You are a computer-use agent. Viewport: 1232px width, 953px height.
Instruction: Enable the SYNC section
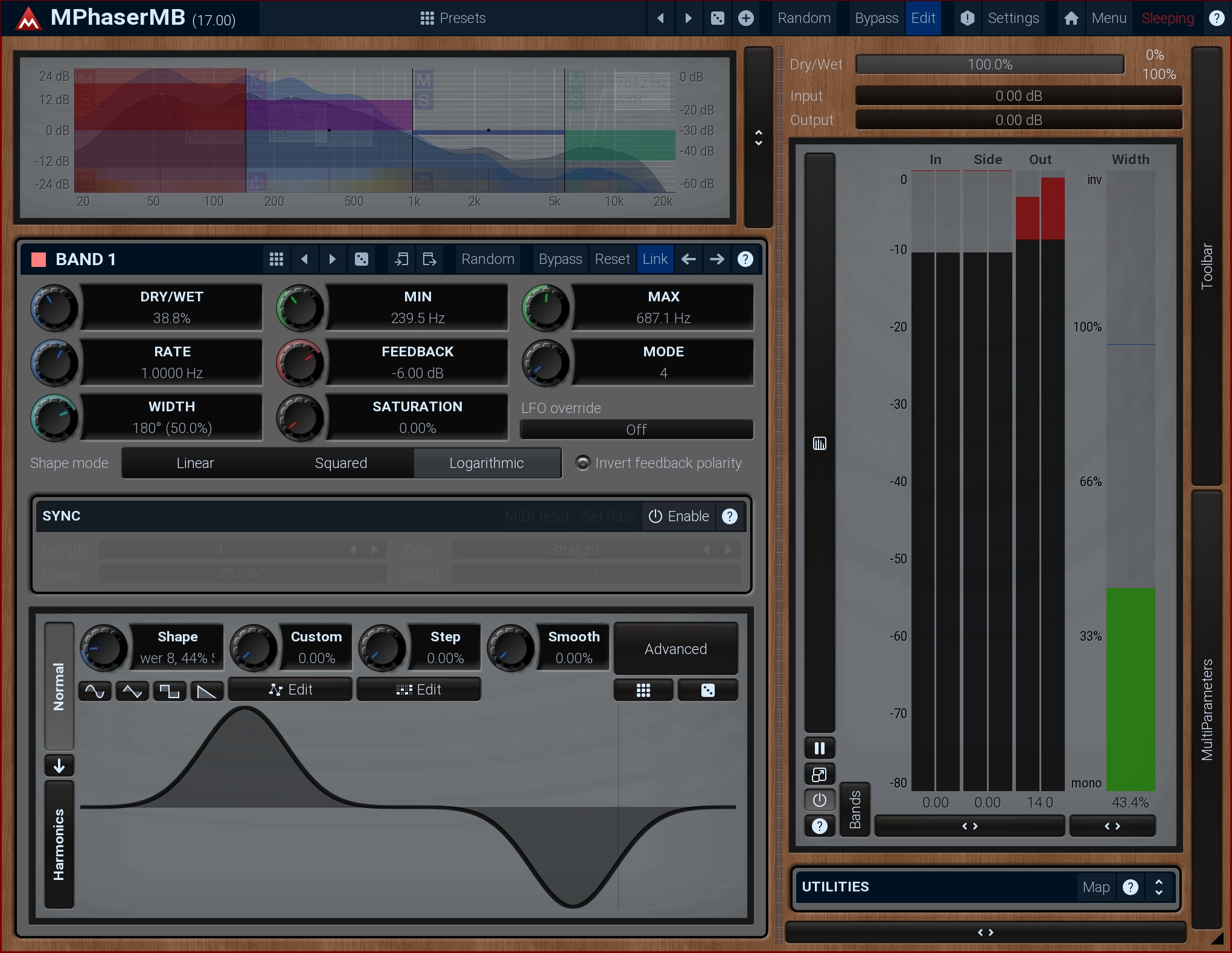click(678, 516)
